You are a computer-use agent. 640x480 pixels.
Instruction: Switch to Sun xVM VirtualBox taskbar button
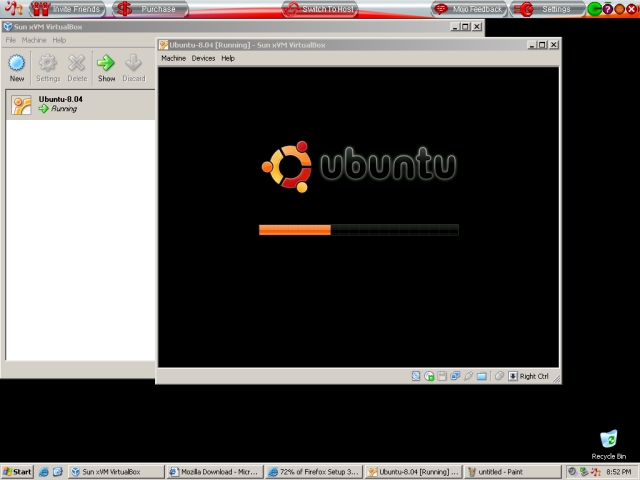click(x=116, y=472)
